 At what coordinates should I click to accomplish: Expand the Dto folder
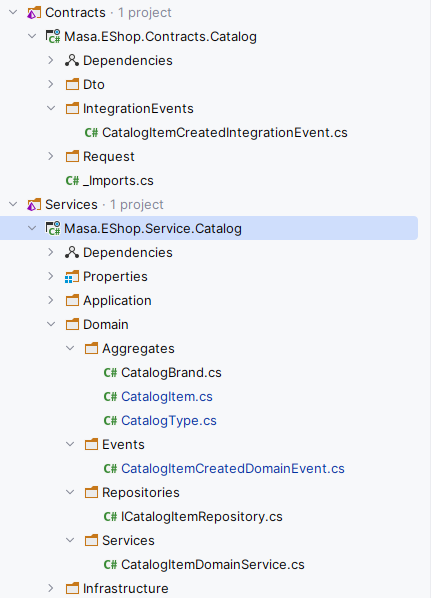(x=51, y=84)
